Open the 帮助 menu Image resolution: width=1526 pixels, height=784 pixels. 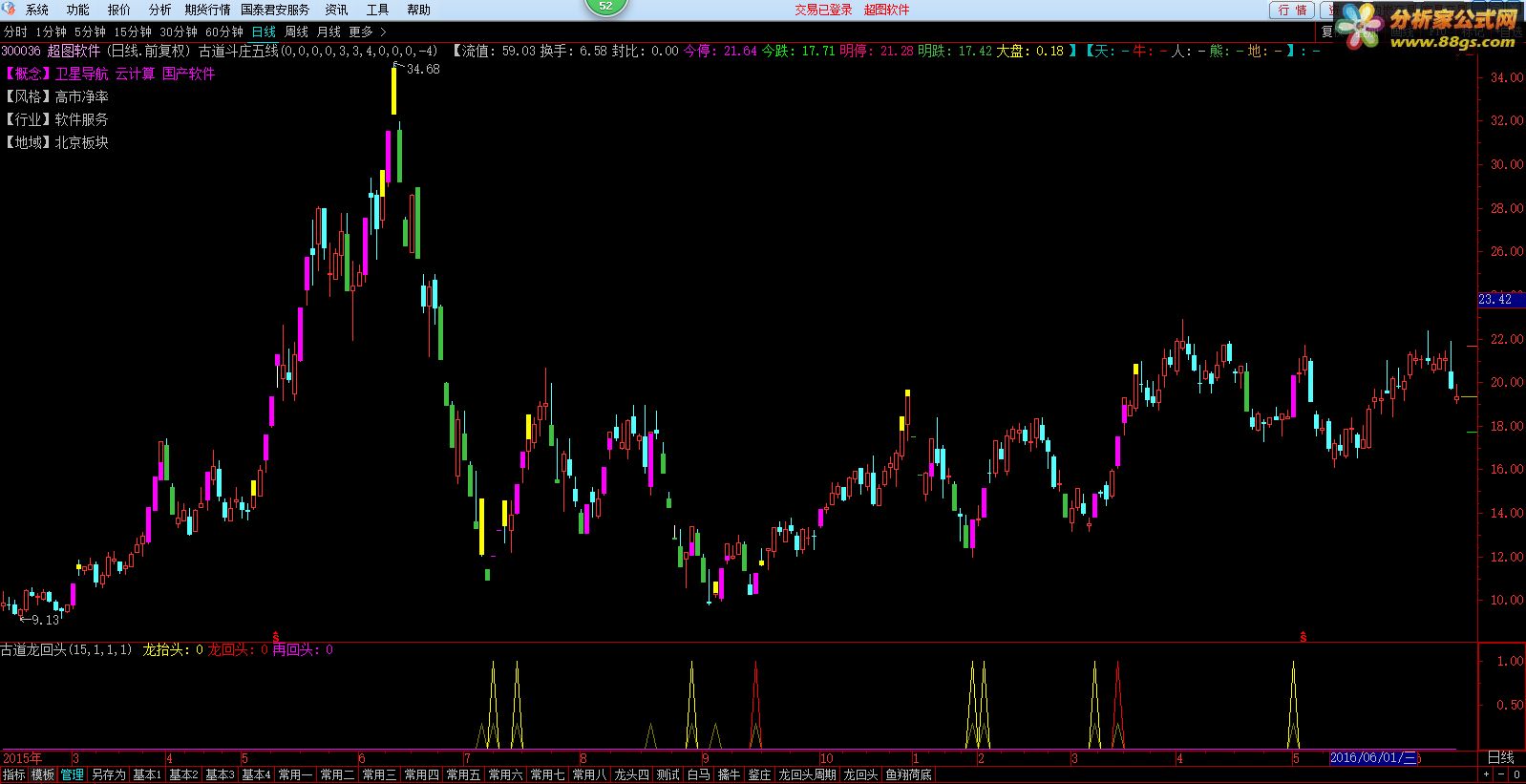tap(418, 10)
